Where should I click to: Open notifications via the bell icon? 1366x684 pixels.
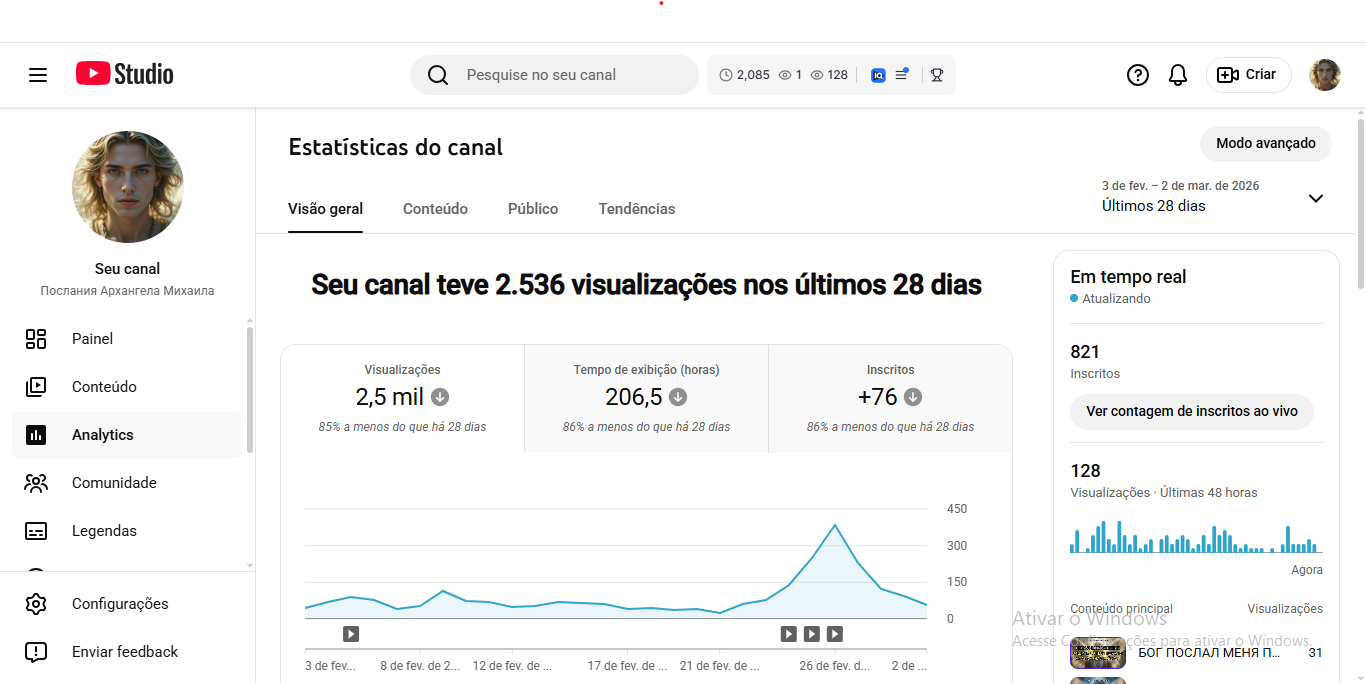click(1177, 74)
